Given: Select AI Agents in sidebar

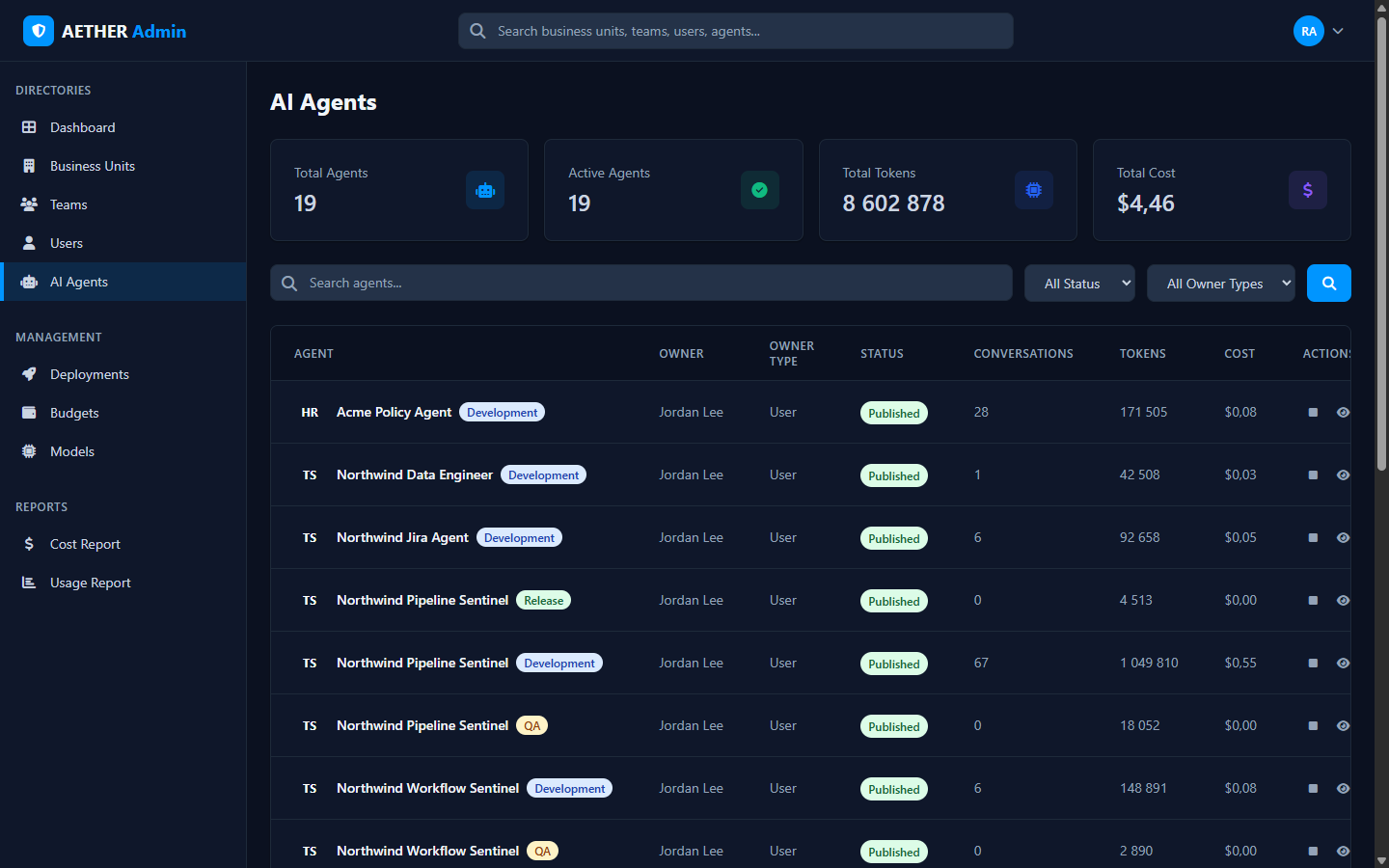Looking at the screenshot, I should pos(123,282).
